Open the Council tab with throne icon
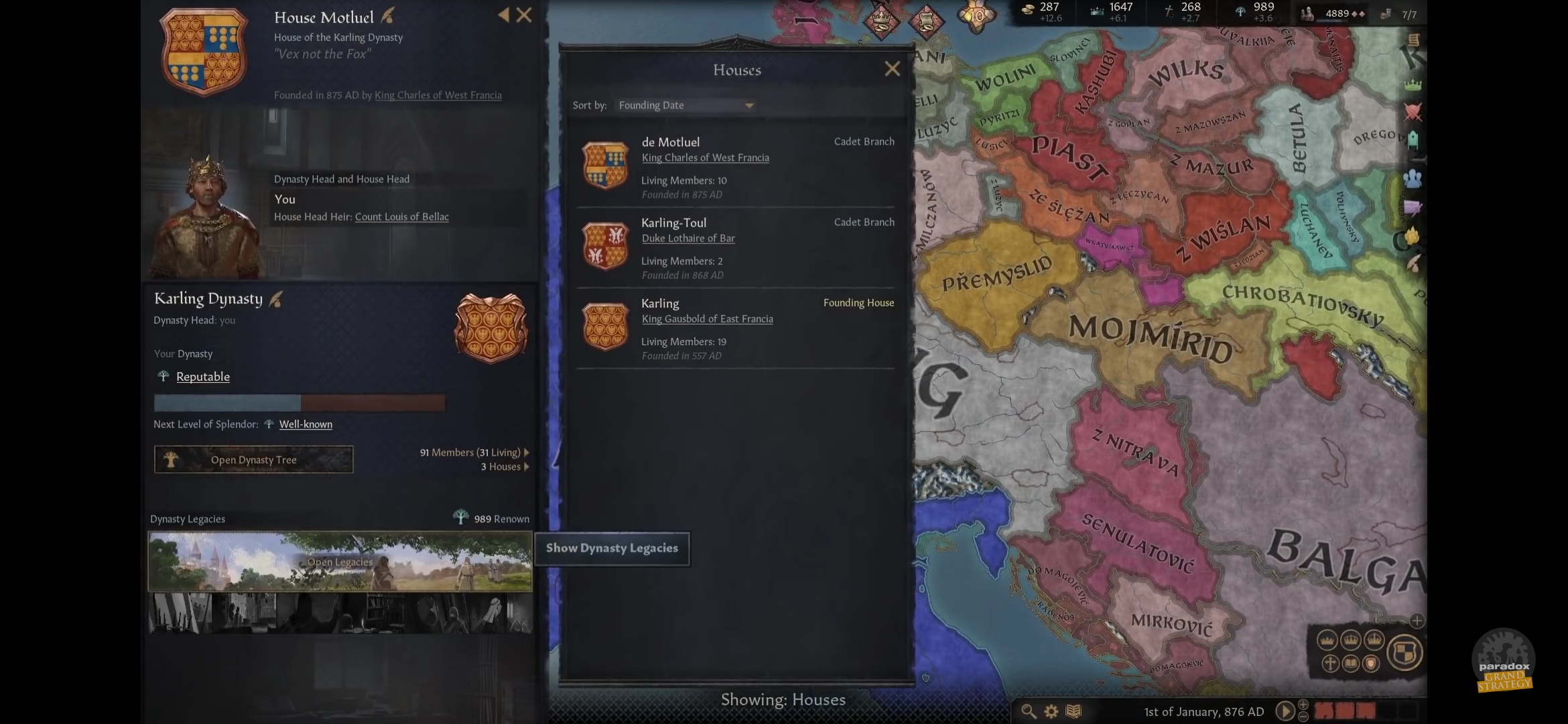1568x724 pixels. tap(1413, 140)
